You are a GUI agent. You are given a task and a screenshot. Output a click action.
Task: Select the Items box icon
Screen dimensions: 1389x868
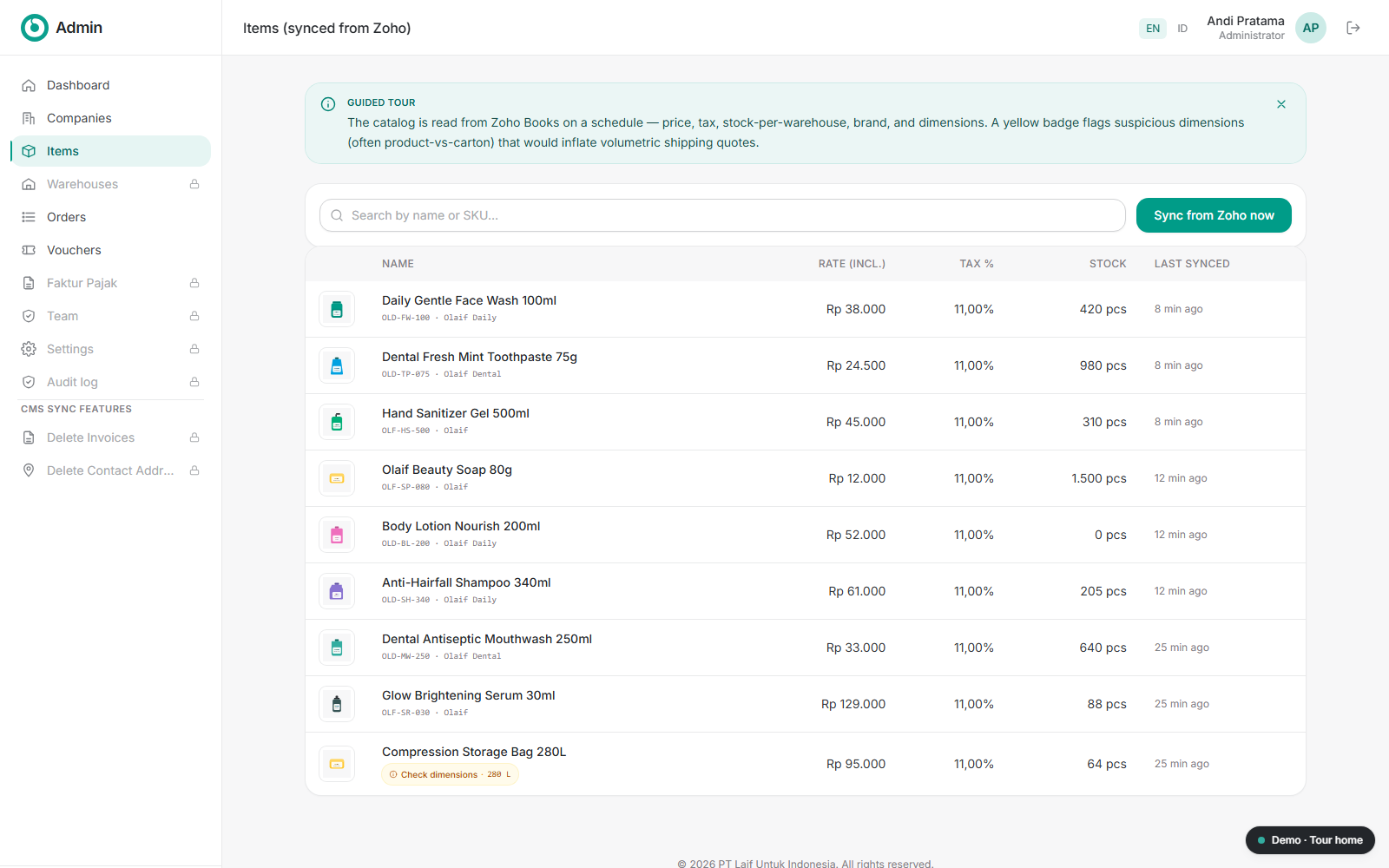(x=29, y=151)
